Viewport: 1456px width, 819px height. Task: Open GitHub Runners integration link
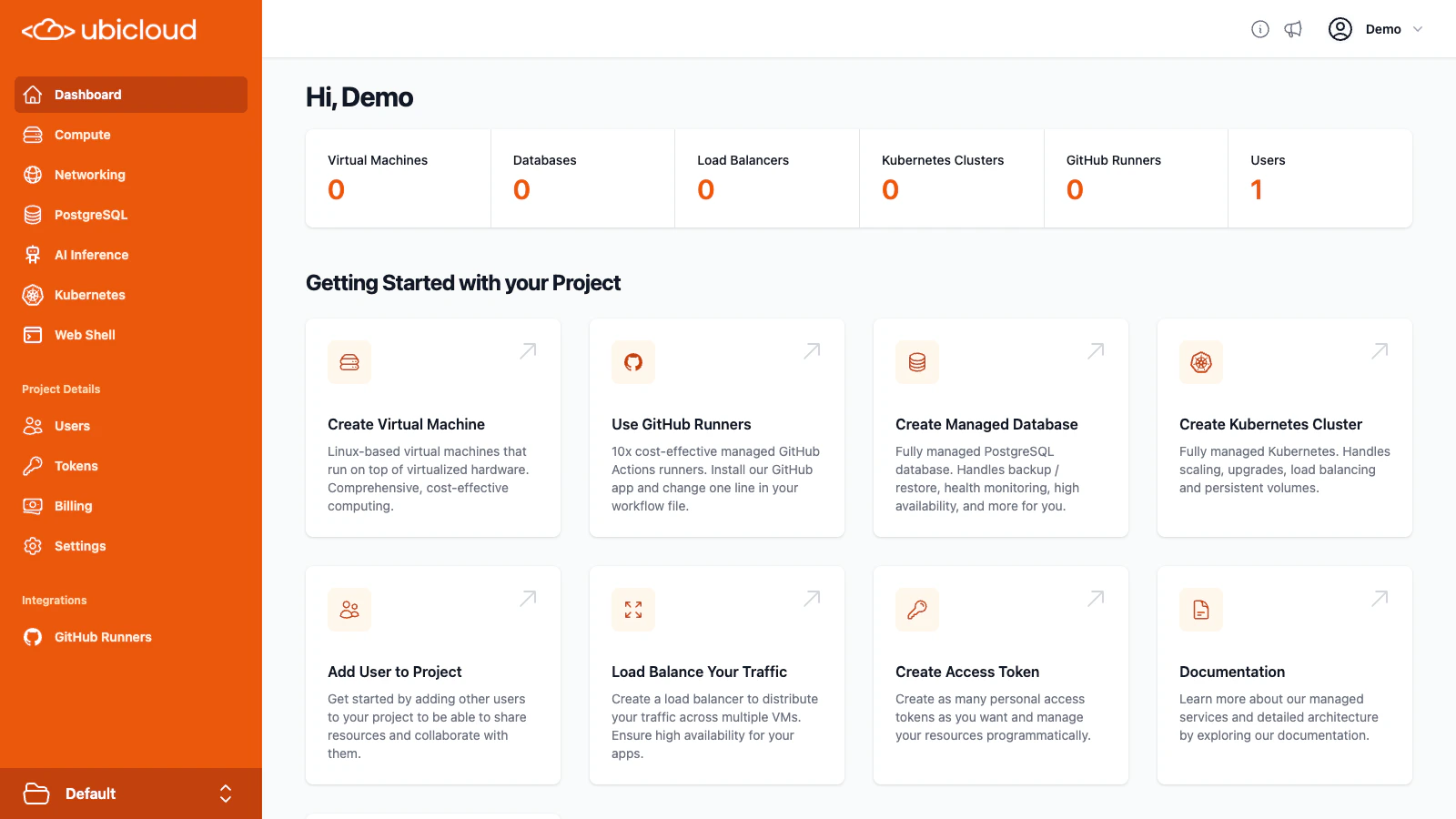coord(131,637)
